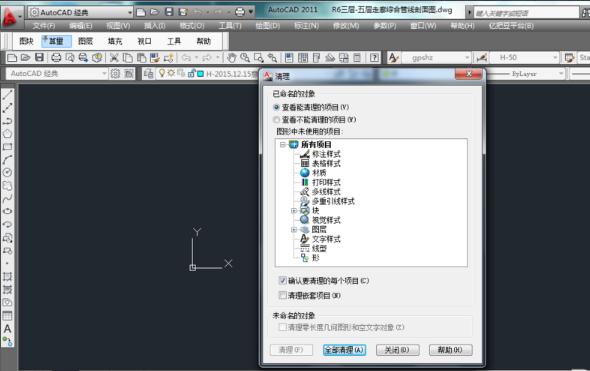Toggle layer freeze sun icon
The width and height of the screenshot is (590, 371).
pyautogui.click(x=171, y=73)
